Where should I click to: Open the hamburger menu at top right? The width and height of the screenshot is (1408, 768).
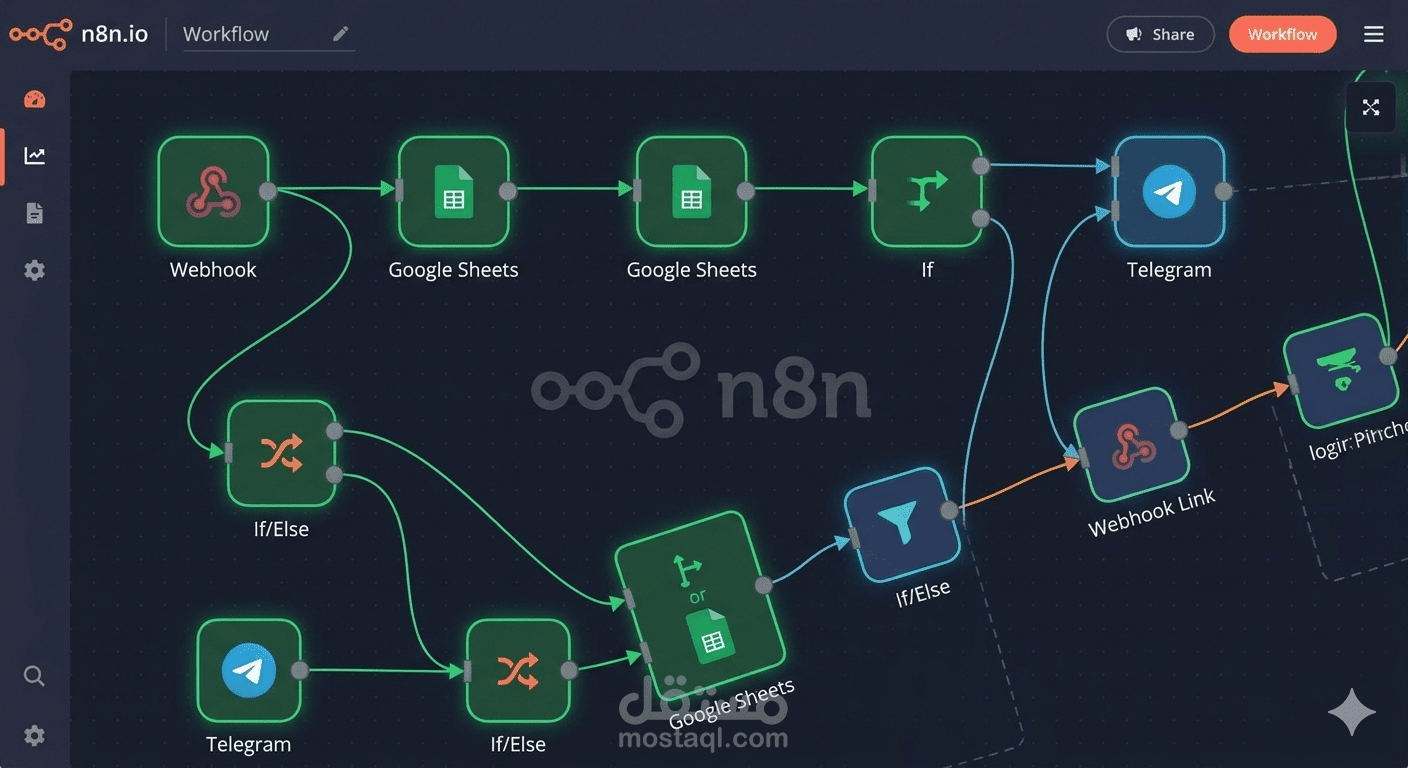pos(1374,33)
